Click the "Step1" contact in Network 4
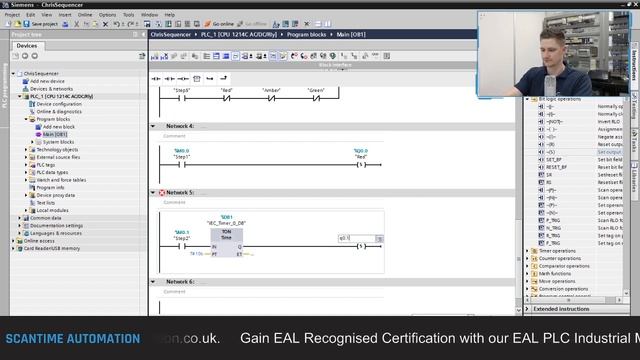This screenshot has width=640, height=360. [x=182, y=164]
